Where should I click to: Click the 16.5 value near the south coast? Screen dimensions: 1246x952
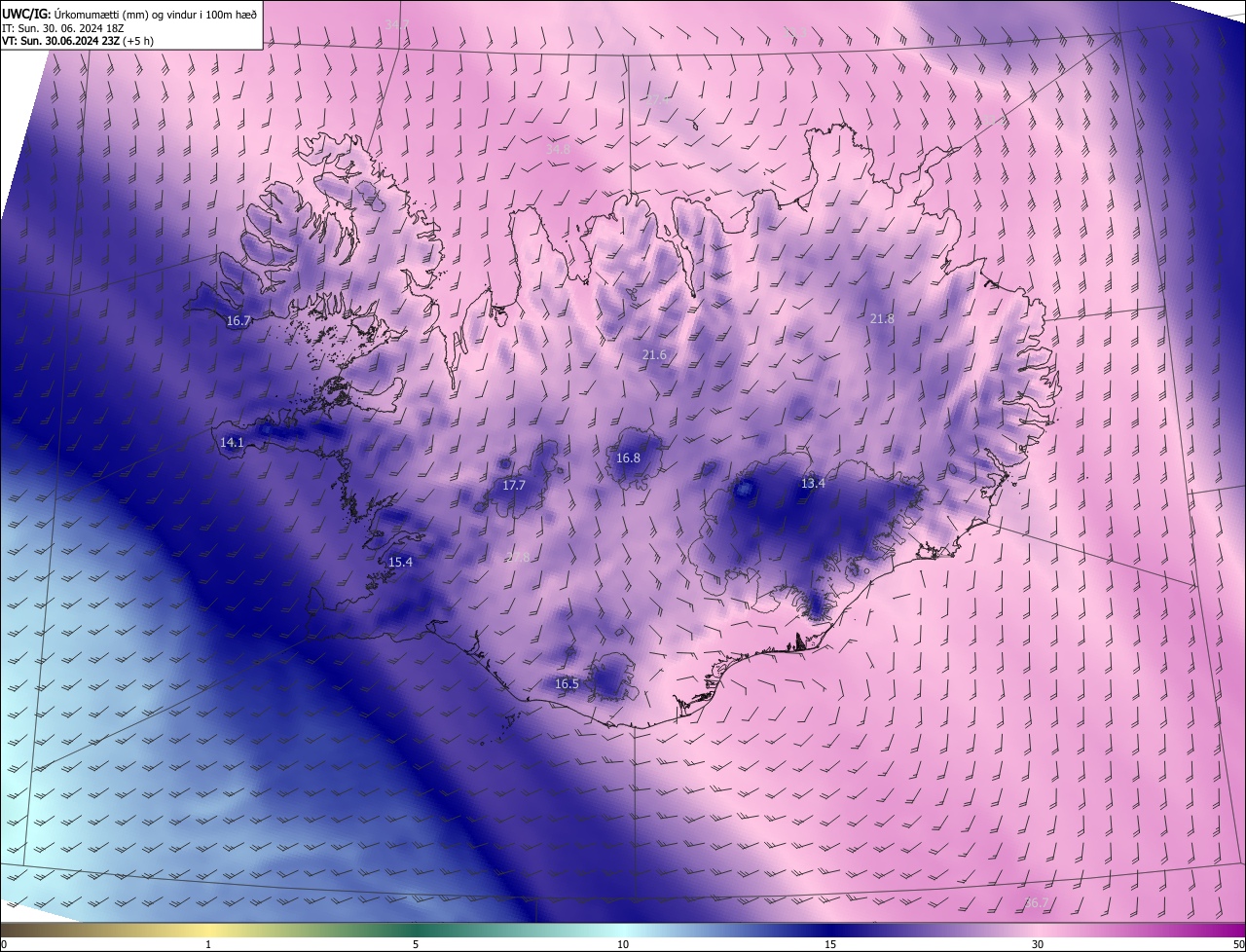point(567,683)
